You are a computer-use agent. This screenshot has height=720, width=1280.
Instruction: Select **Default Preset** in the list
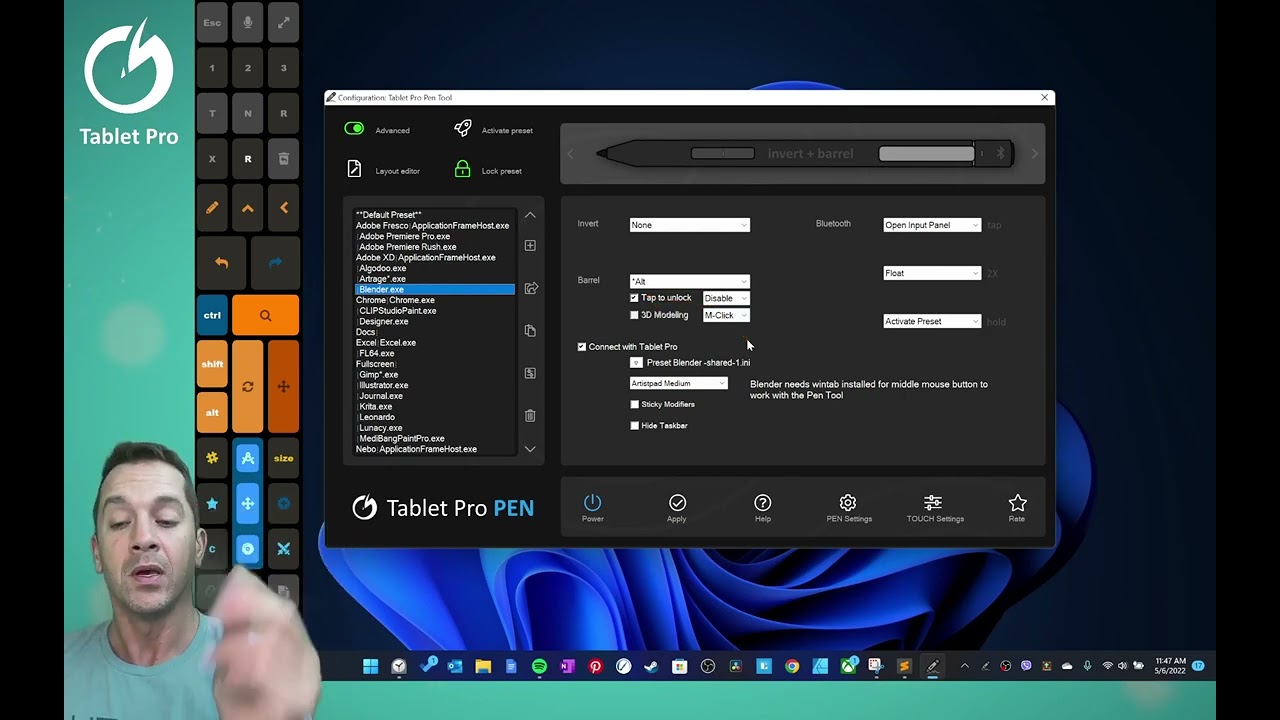pyautogui.click(x=389, y=215)
